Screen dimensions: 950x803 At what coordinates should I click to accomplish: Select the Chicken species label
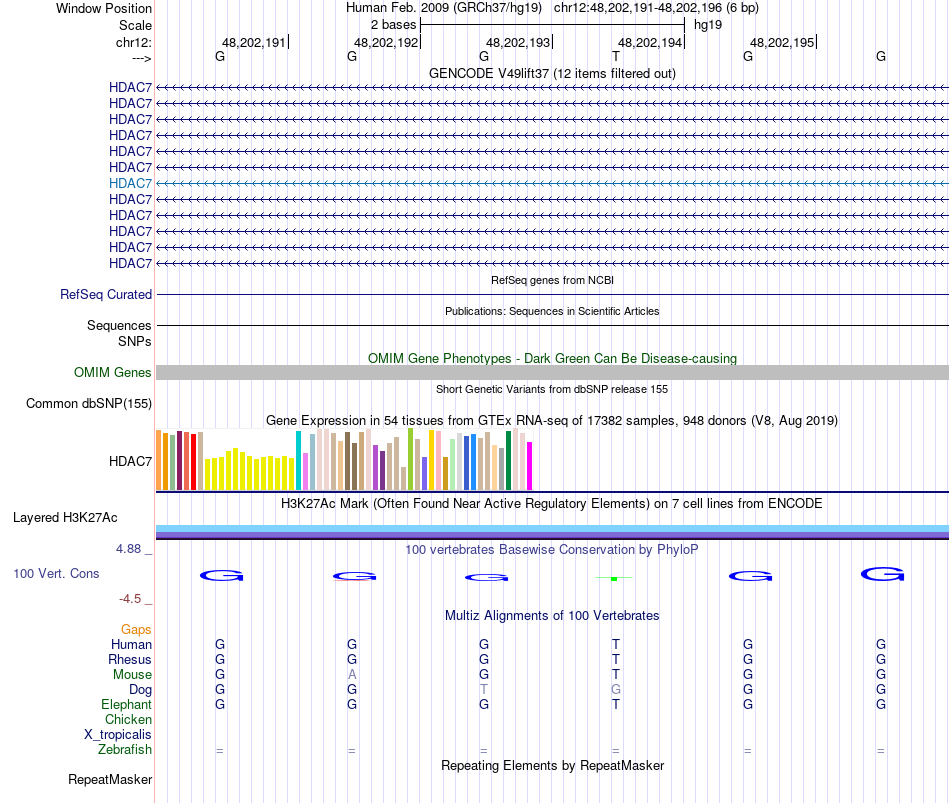tap(128, 719)
